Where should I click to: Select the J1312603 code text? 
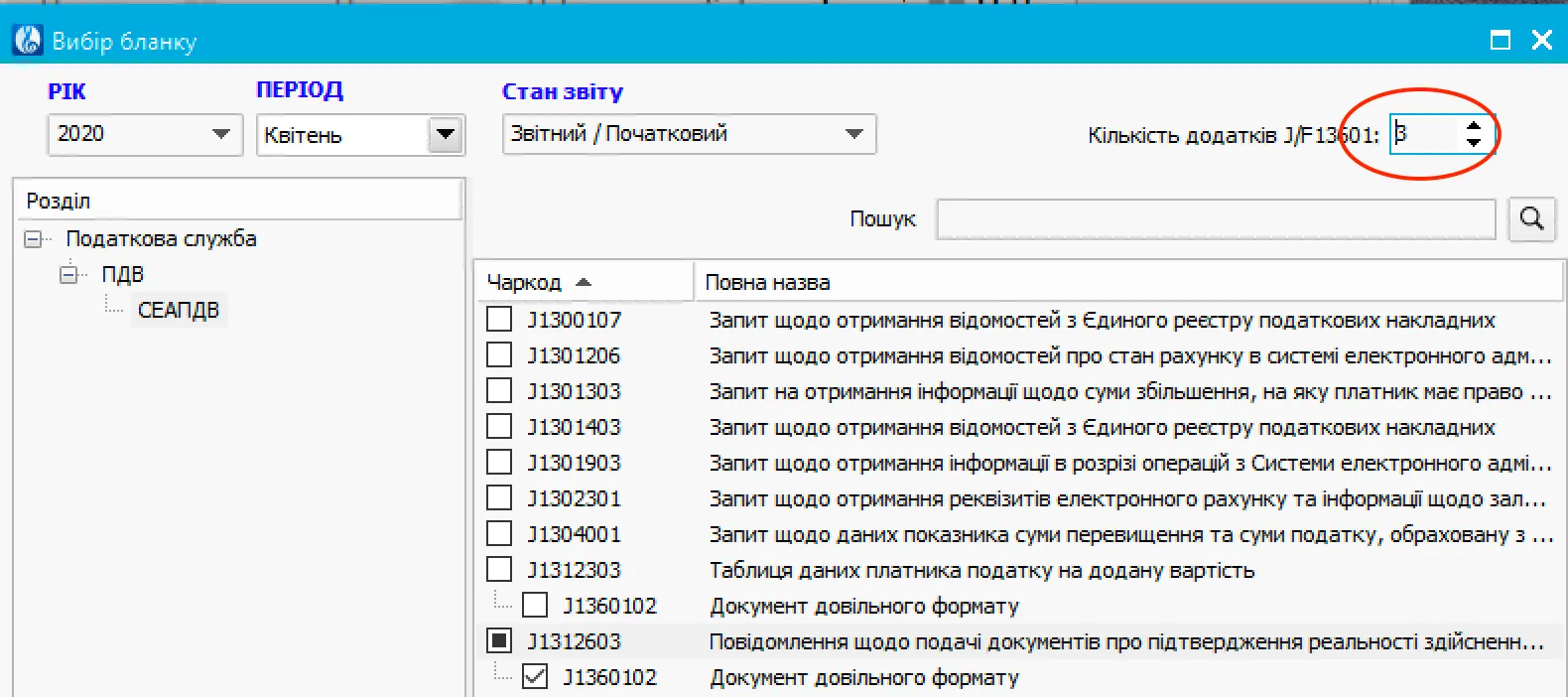[574, 642]
